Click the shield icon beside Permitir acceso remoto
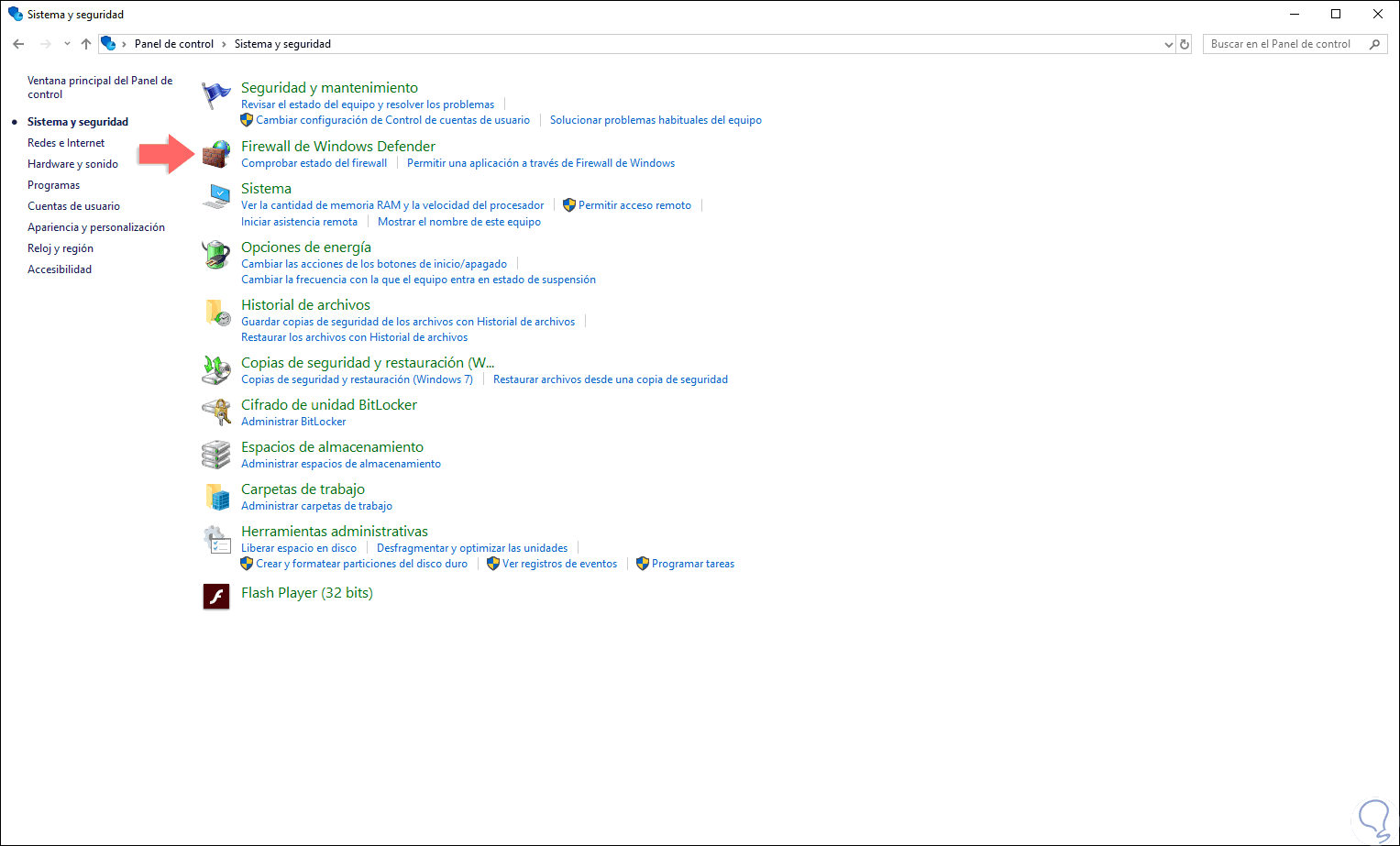Screen dimensions: 1400x846 point(569,205)
